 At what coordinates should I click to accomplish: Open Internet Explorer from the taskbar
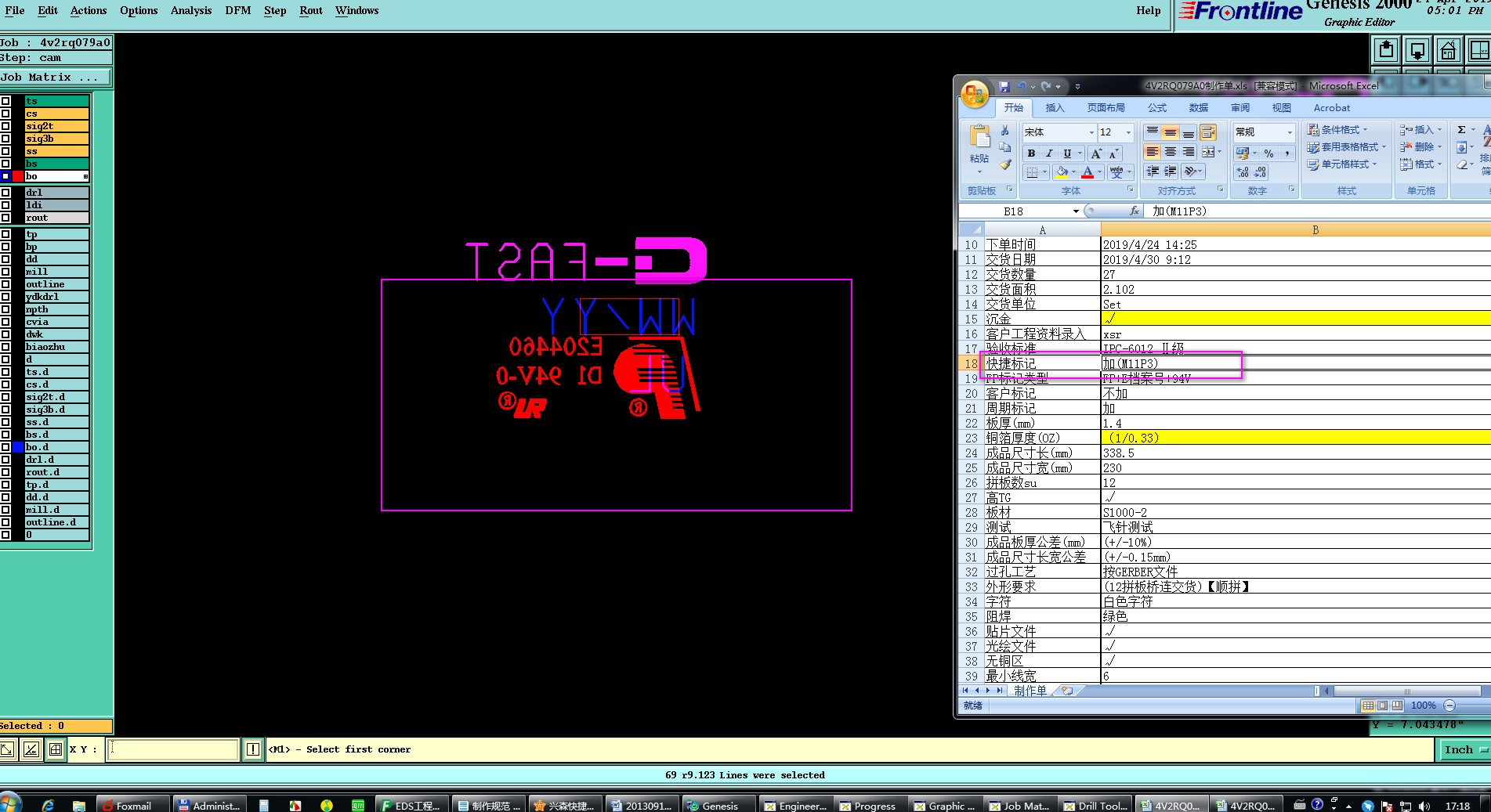pos(48,805)
